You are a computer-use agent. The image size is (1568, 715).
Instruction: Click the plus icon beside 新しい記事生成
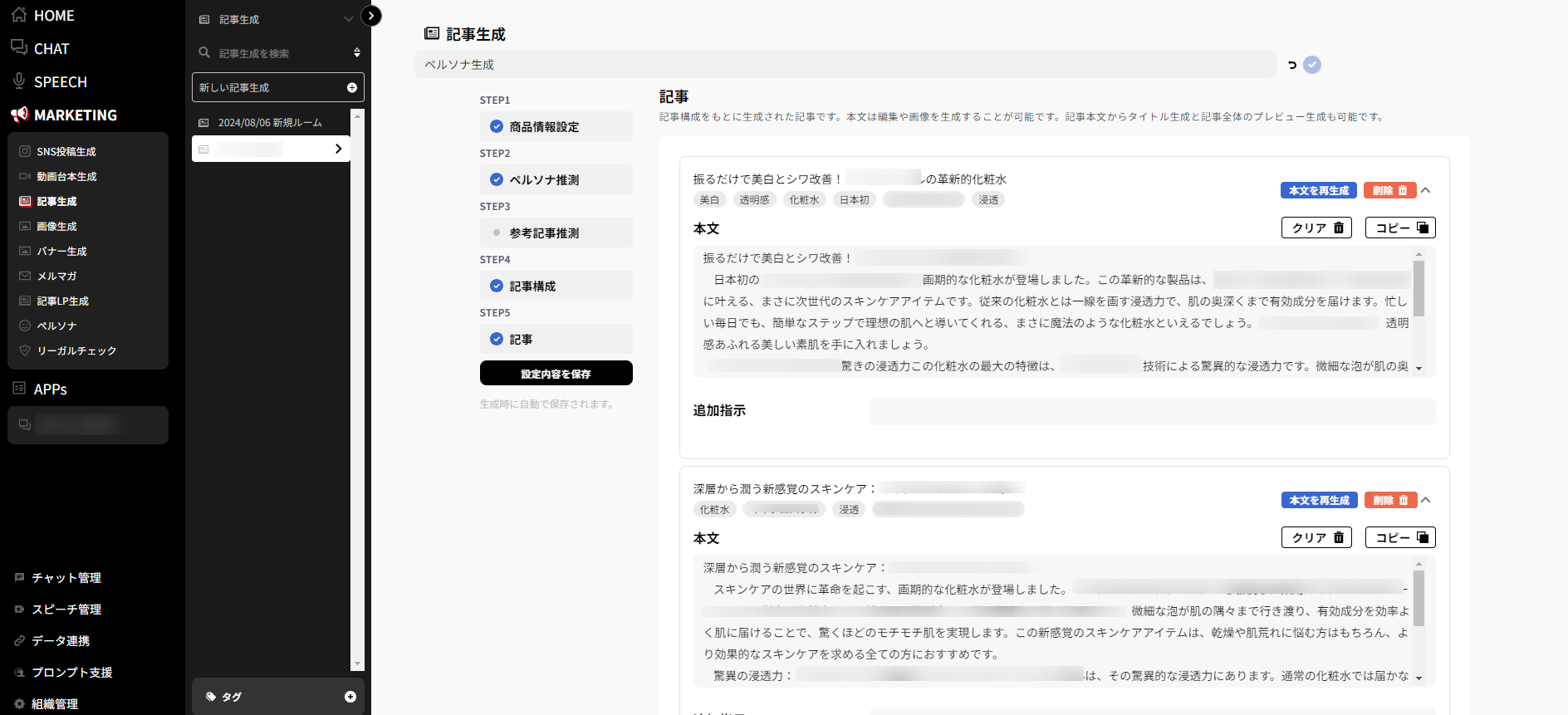tap(352, 87)
